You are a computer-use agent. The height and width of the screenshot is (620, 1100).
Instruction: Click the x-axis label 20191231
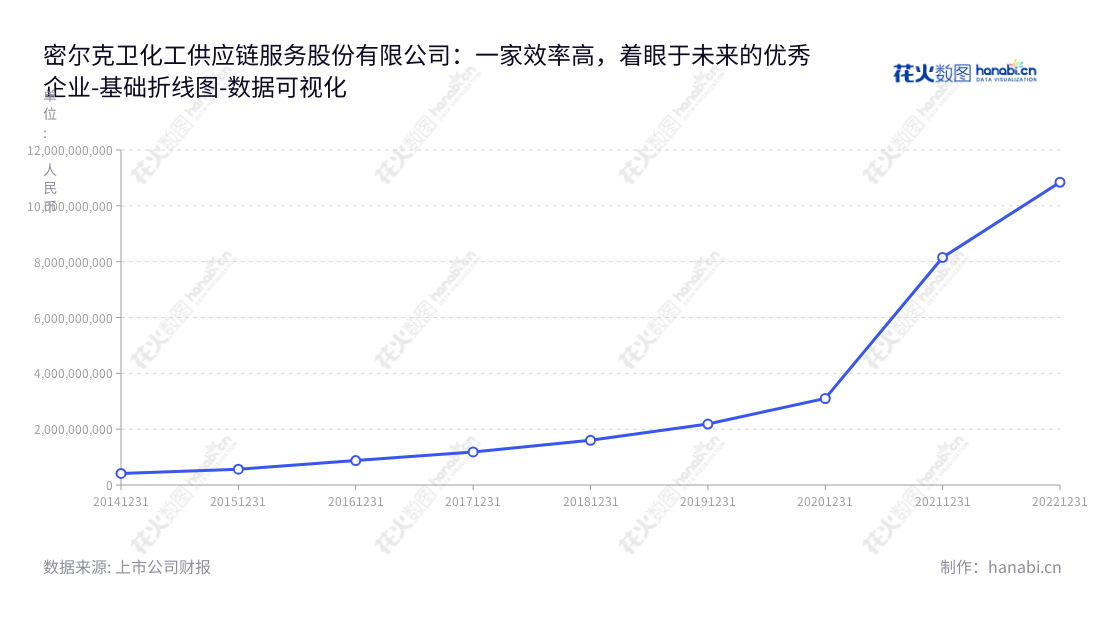pos(708,501)
